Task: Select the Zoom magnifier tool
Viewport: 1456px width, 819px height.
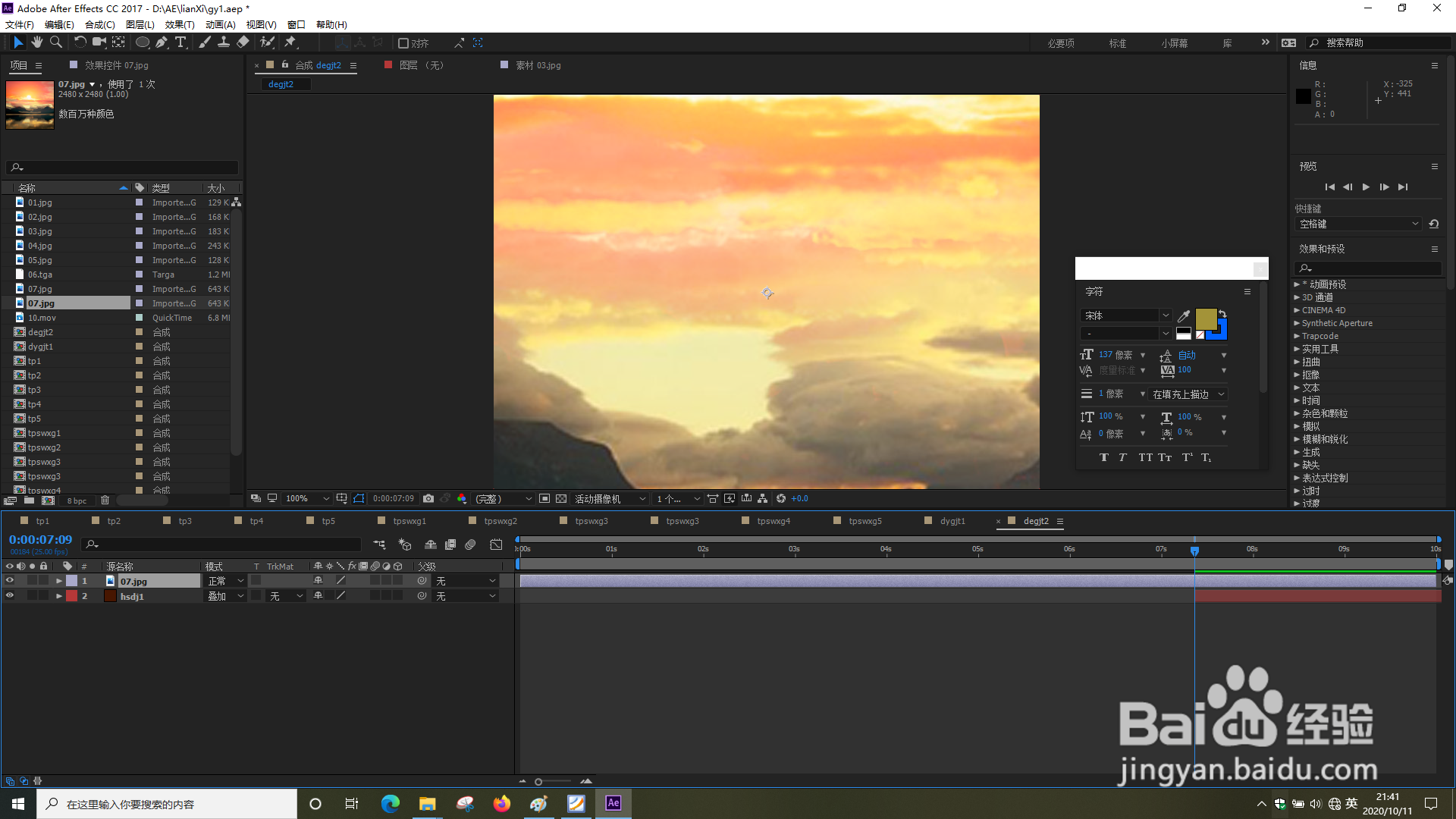Action: [55, 42]
